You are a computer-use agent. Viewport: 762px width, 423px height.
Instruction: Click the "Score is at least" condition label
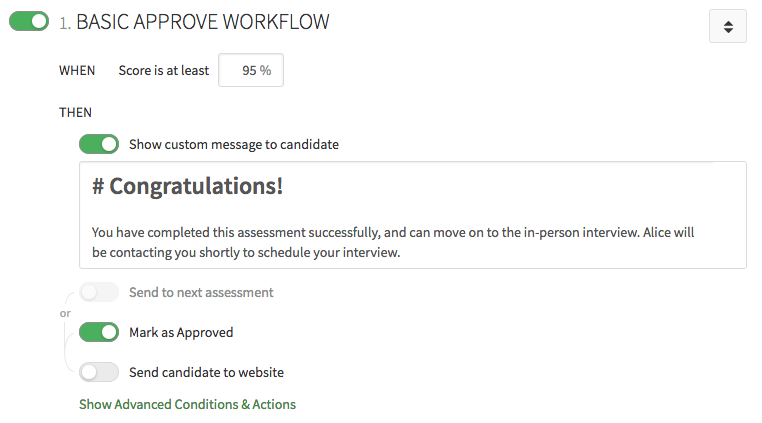click(x=163, y=70)
